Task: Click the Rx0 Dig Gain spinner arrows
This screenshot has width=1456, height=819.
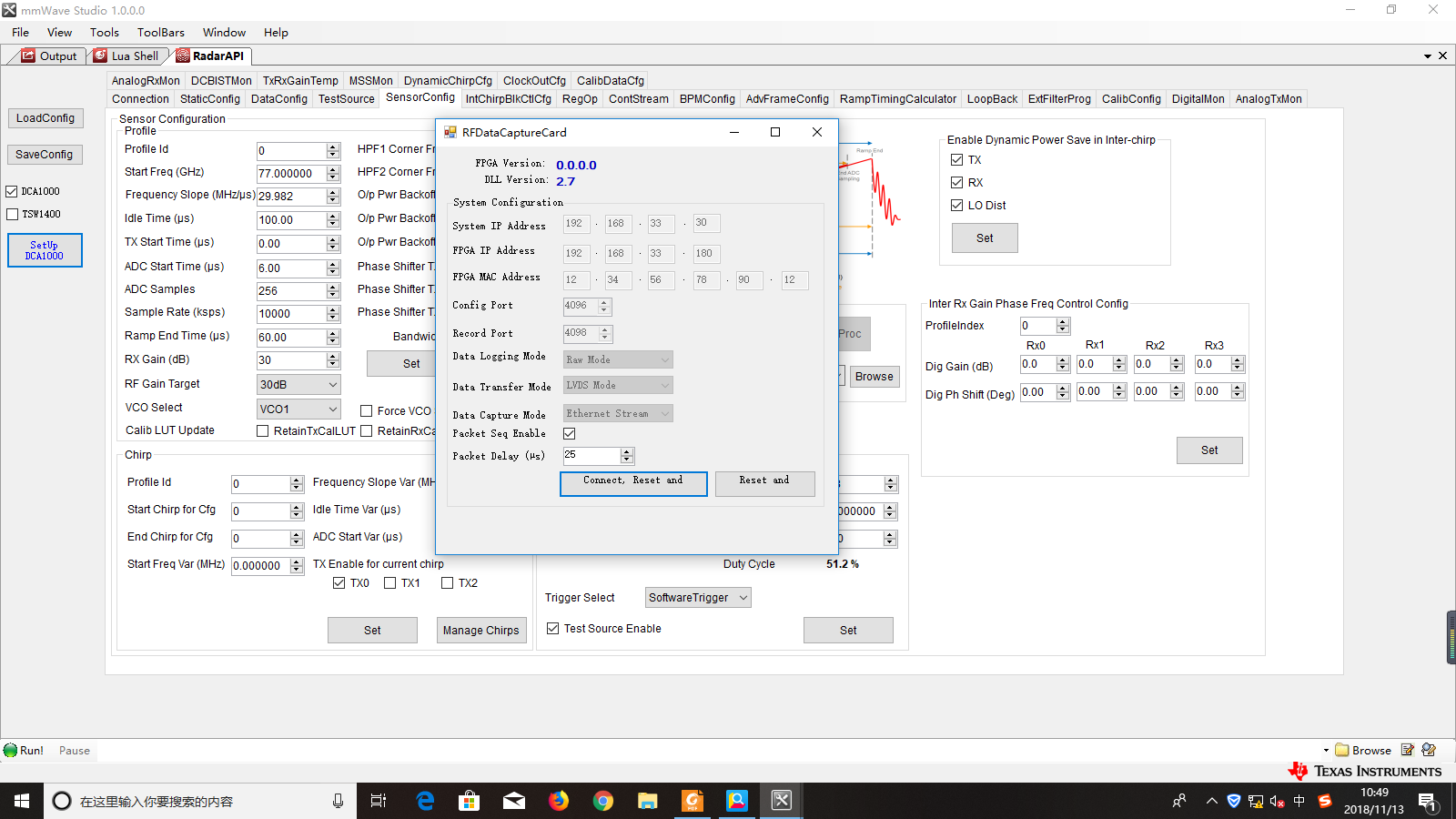Action: [x=1063, y=364]
